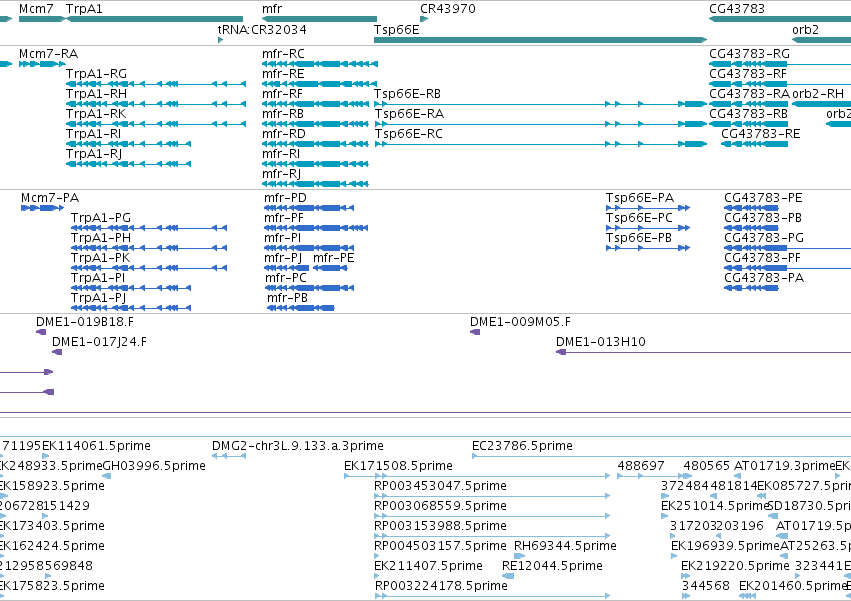Click clone DME1-017J24.F label
This screenshot has width=851, height=601.
point(100,342)
